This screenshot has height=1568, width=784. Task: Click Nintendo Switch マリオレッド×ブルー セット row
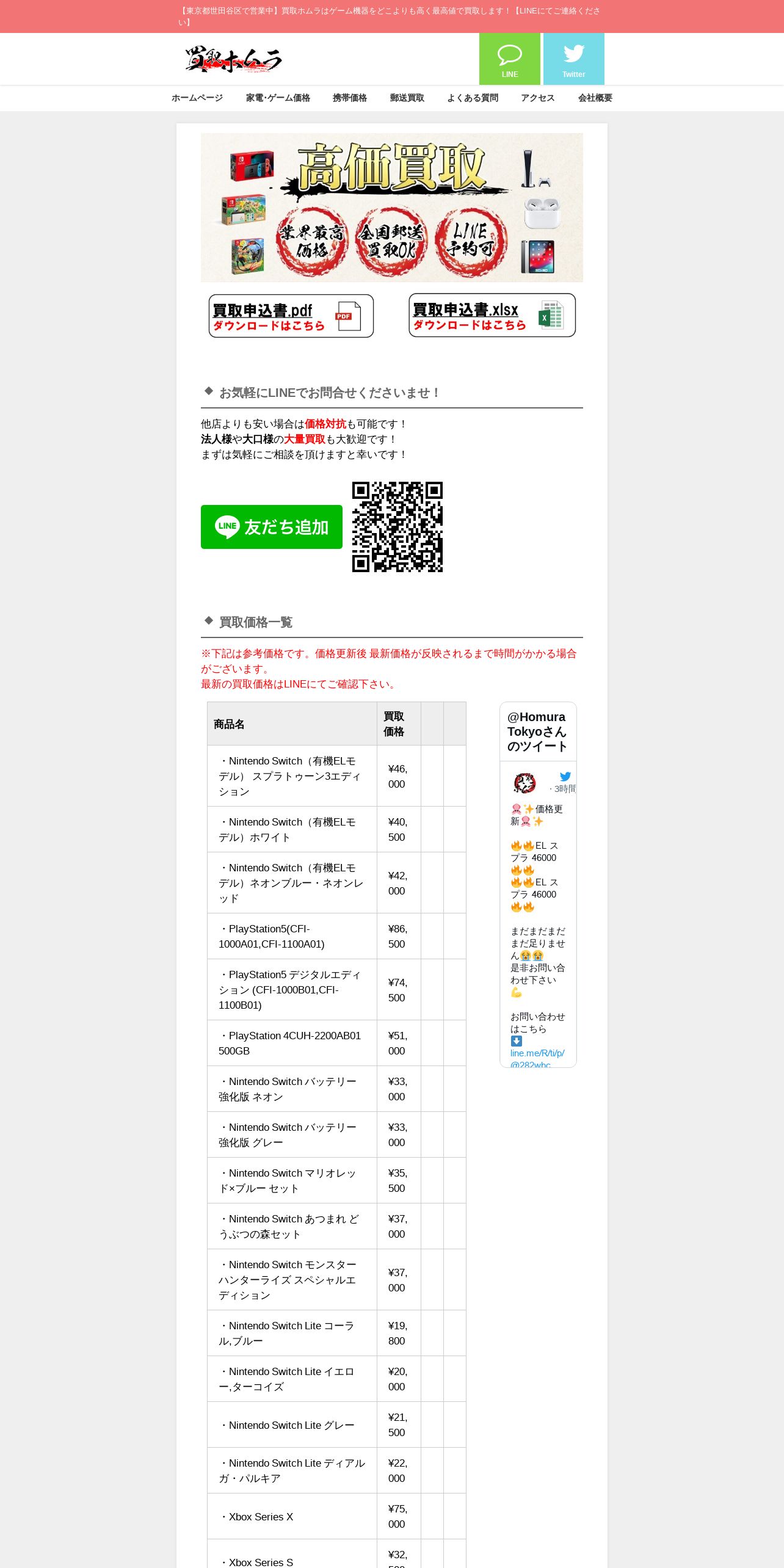coord(336,1180)
